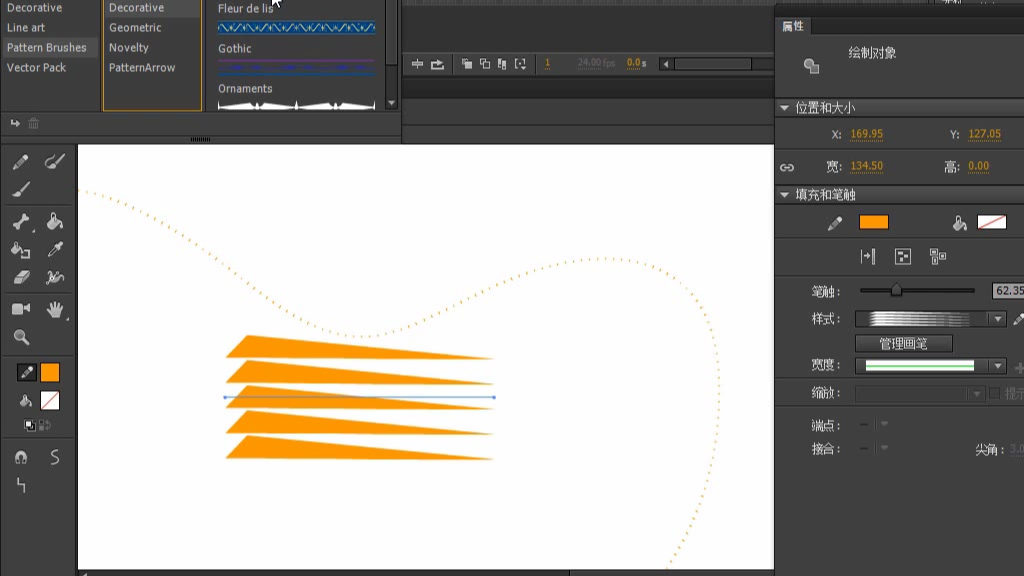Toggle the width-height link lock
The height and width of the screenshot is (576, 1024).
pyautogui.click(x=787, y=167)
